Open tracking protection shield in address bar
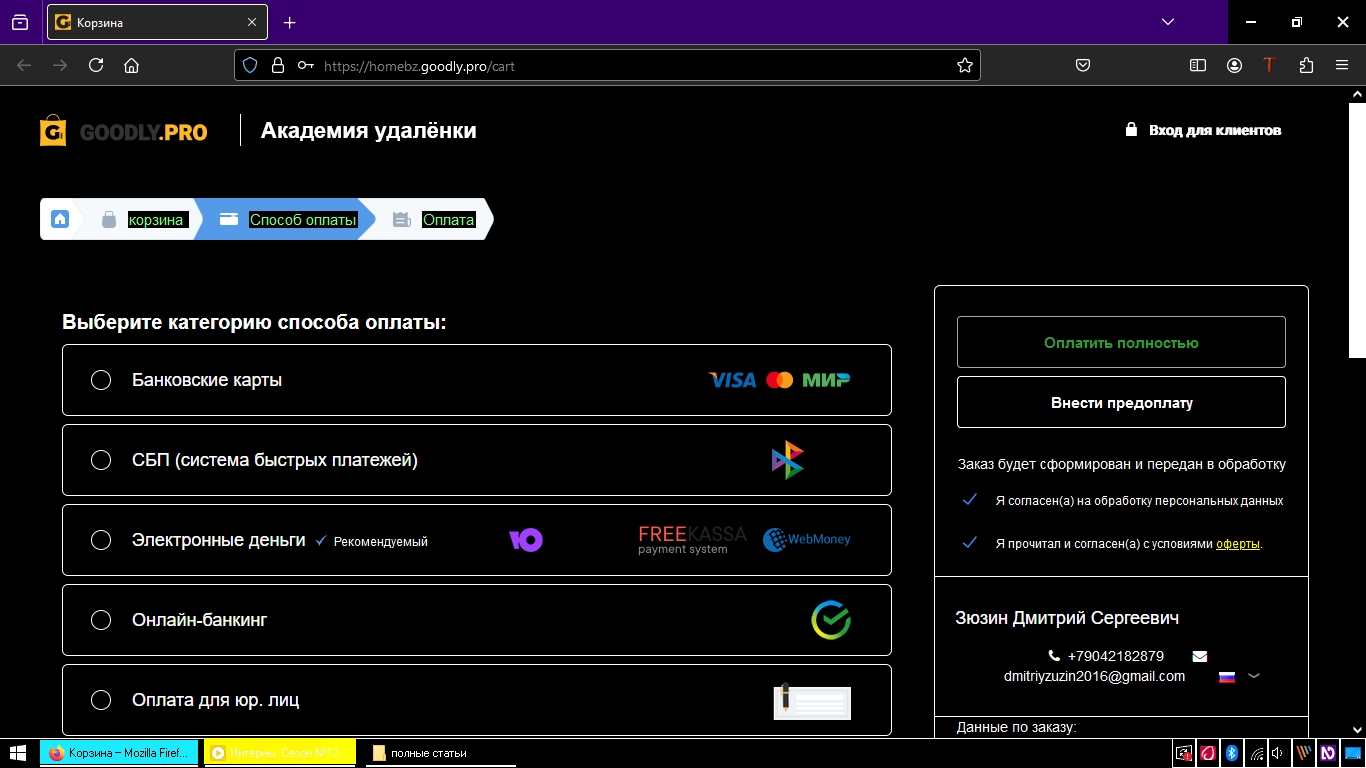This screenshot has height=768, width=1366. tap(250, 65)
